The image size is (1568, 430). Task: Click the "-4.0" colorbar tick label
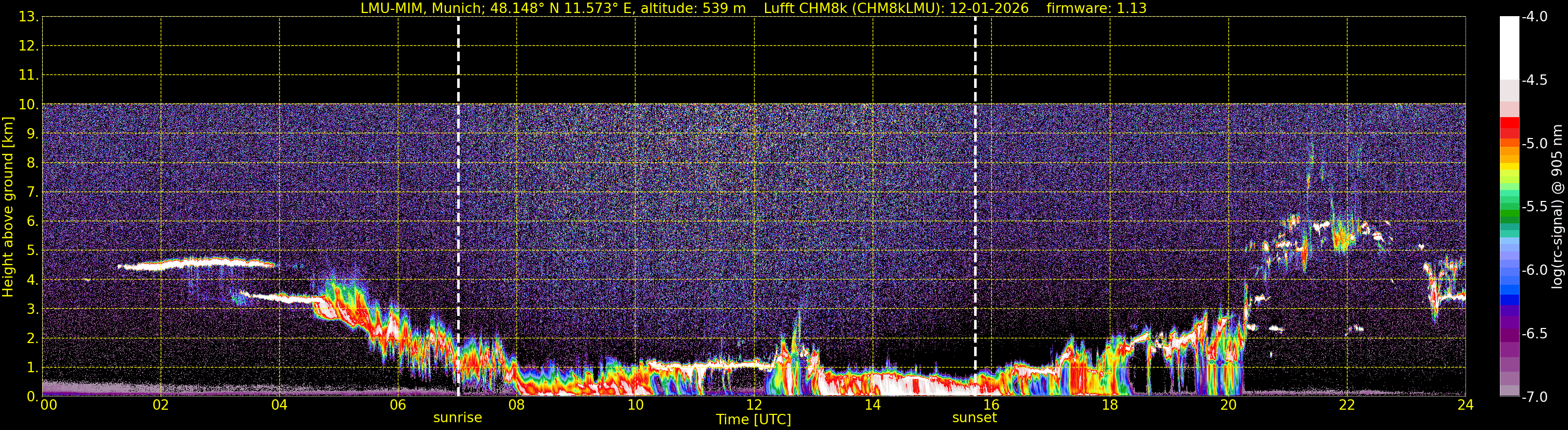(1535, 17)
